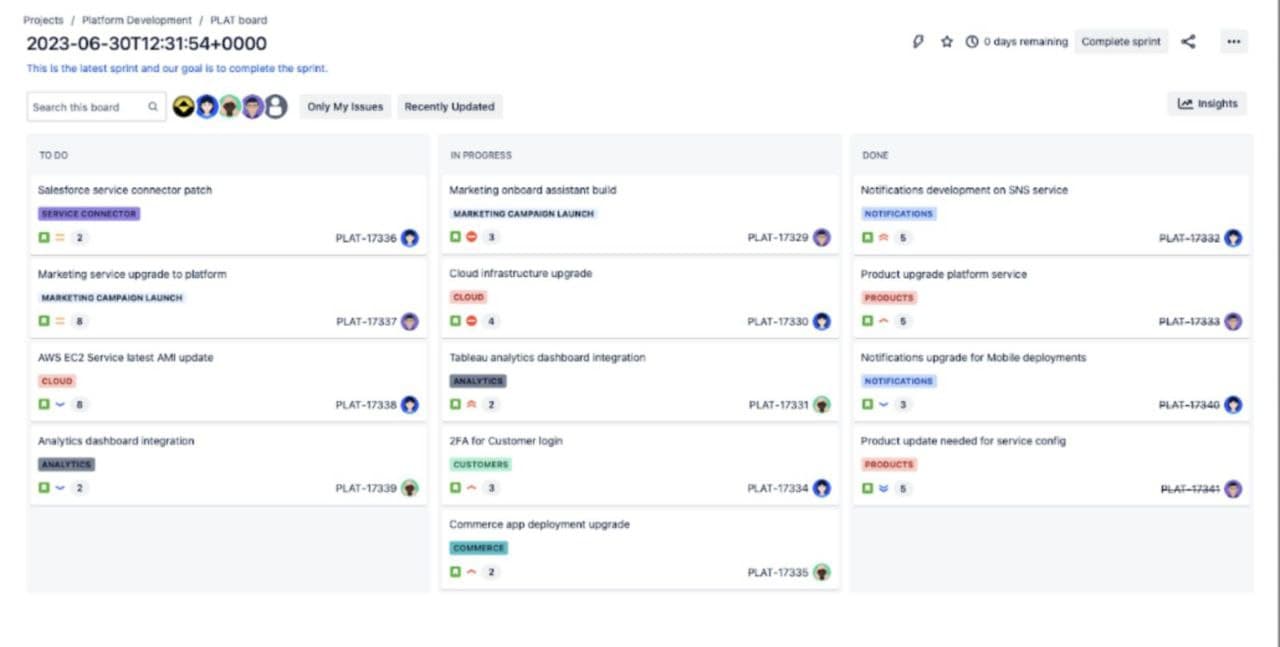Expand the overflow avatar to show more assignees
The image size is (1280, 647).
tap(277, 105)
